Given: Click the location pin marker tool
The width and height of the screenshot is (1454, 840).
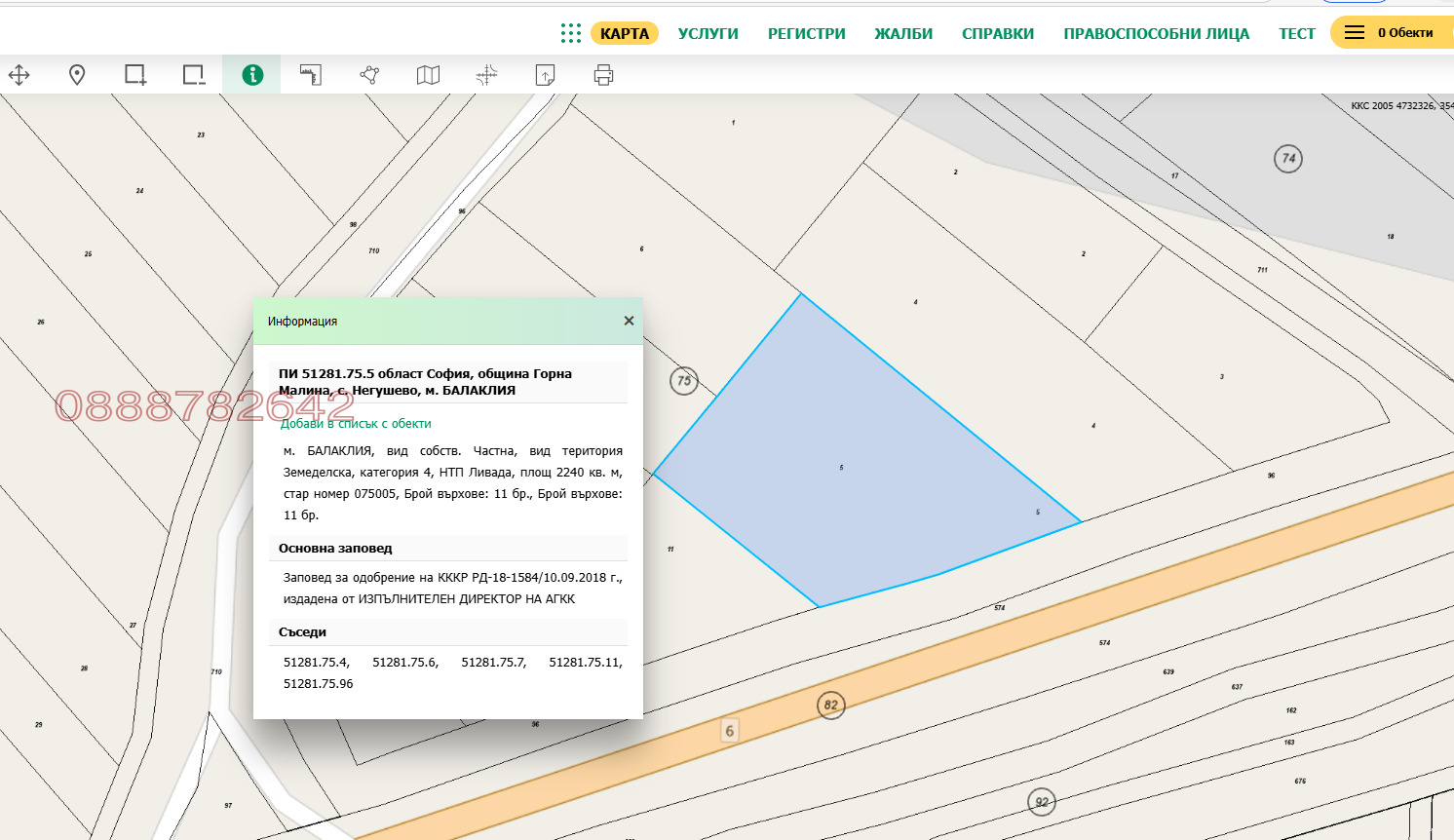Looking at the screenshot, I should click(77, 75).
